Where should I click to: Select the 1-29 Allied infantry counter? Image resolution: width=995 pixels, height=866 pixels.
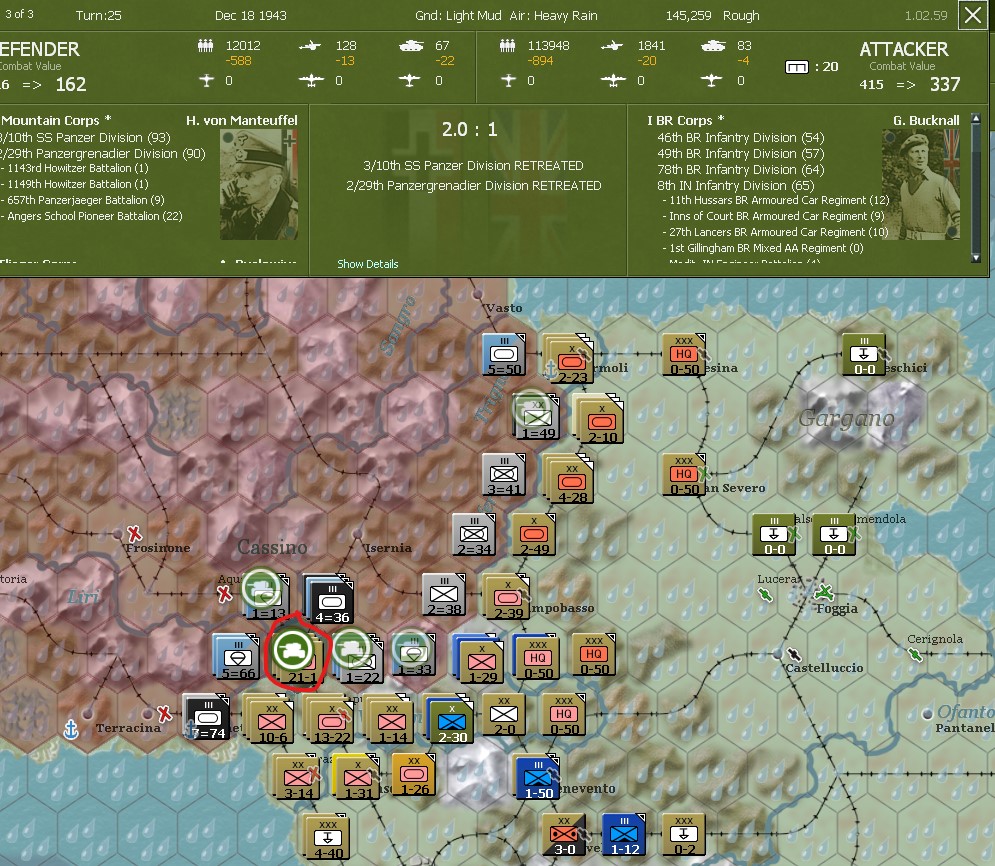[x=479, y=659]
